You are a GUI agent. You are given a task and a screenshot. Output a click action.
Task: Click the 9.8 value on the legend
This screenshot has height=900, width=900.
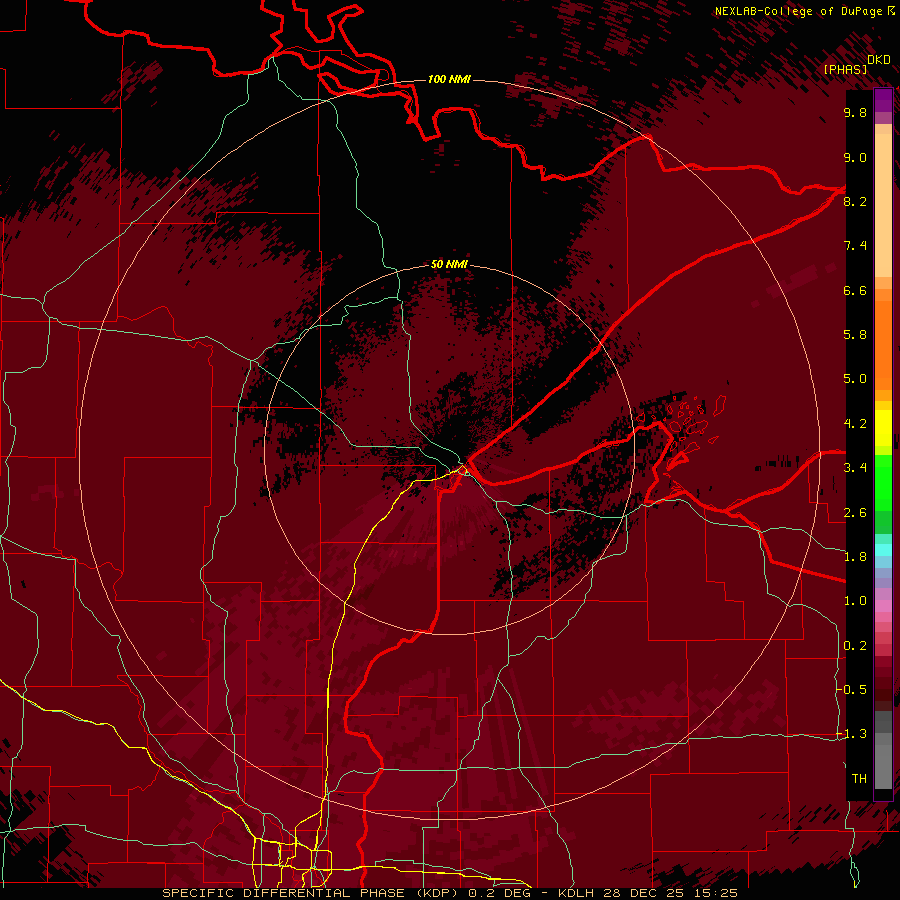click(x=855, y=112)
